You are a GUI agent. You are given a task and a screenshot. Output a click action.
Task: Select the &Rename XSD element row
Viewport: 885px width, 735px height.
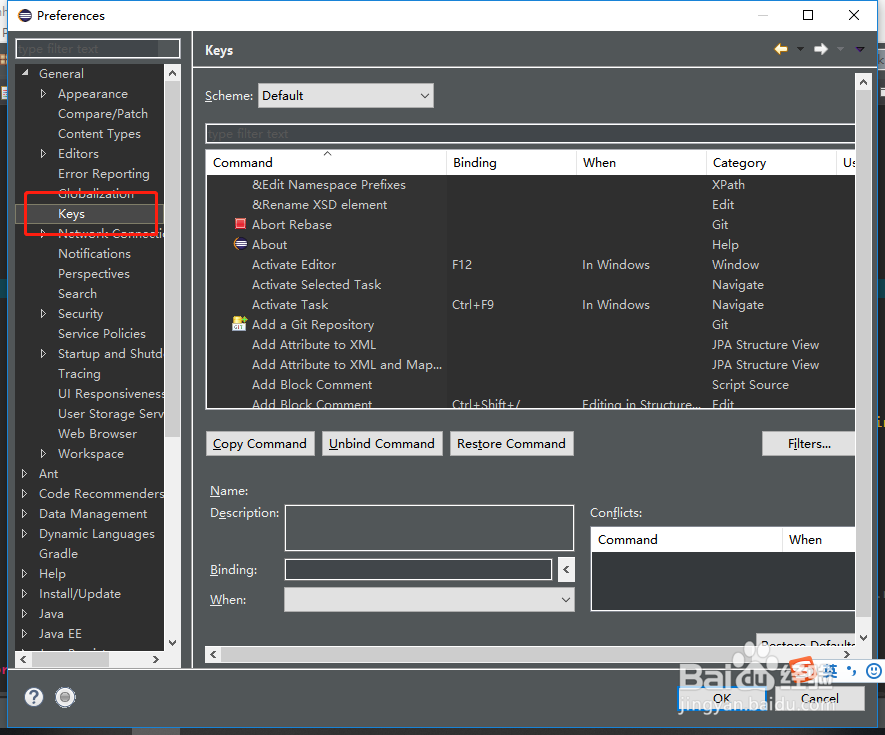pyautogui.click(x=531, y=204)
